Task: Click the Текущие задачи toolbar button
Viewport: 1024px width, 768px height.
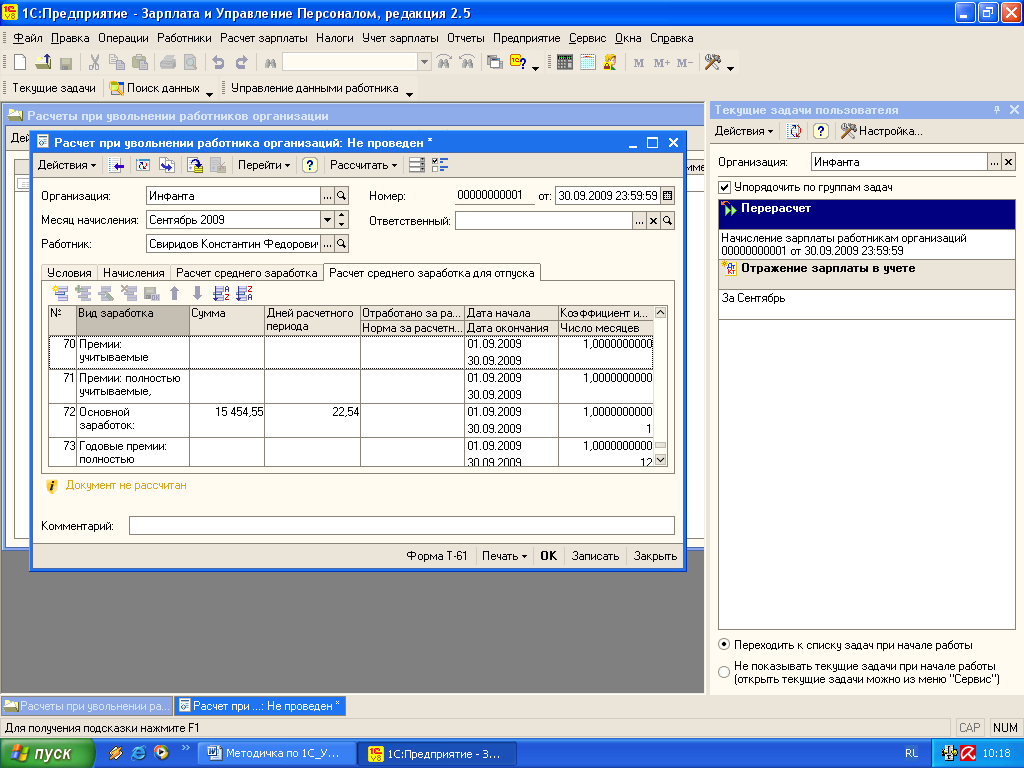Action: (54, 88)
